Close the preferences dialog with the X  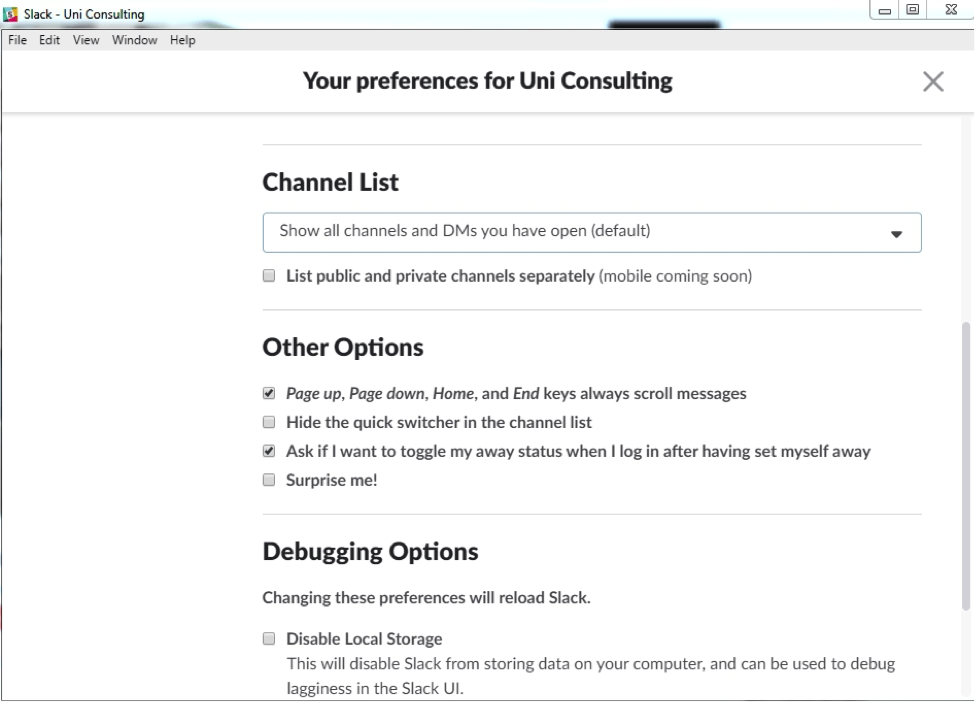click(934, 82)
